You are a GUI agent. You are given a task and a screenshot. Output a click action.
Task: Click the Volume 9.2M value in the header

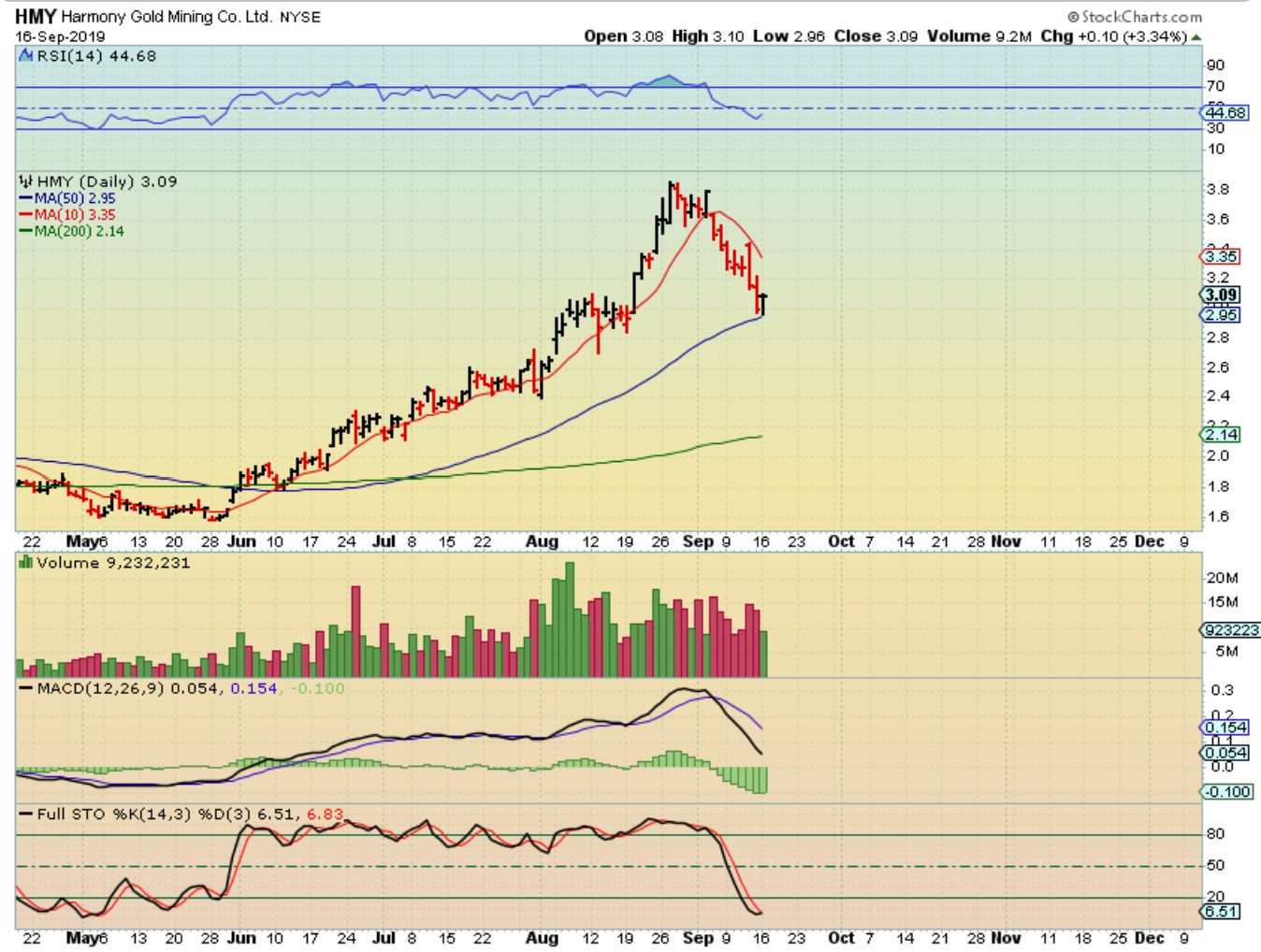[x=979, y=36]
